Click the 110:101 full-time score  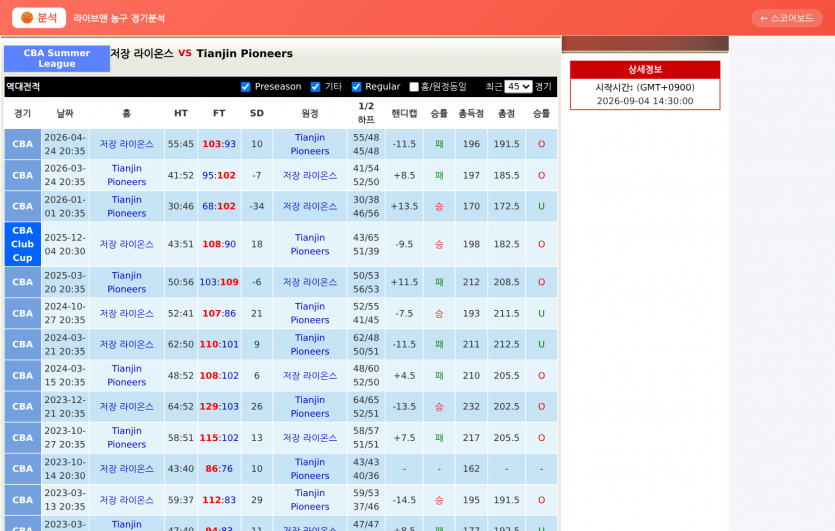(x=219, y=345)
